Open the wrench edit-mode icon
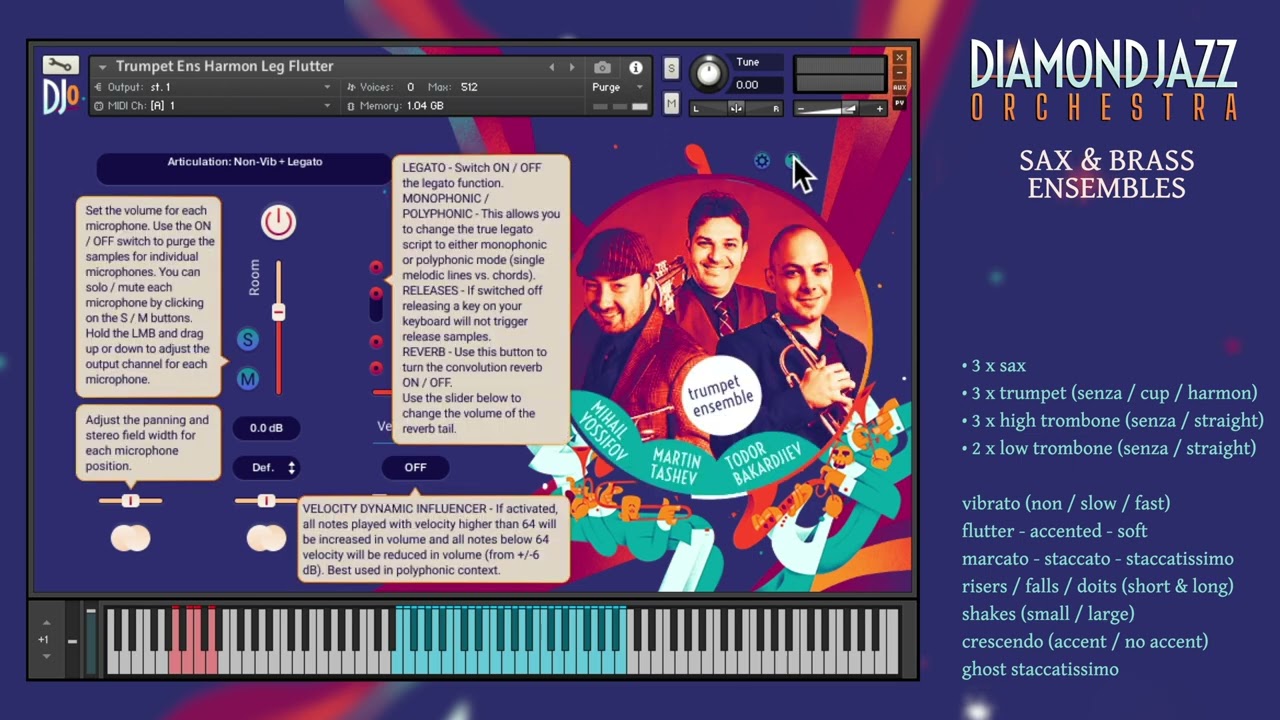1280x720 pixels. click(x=60, y=66)
